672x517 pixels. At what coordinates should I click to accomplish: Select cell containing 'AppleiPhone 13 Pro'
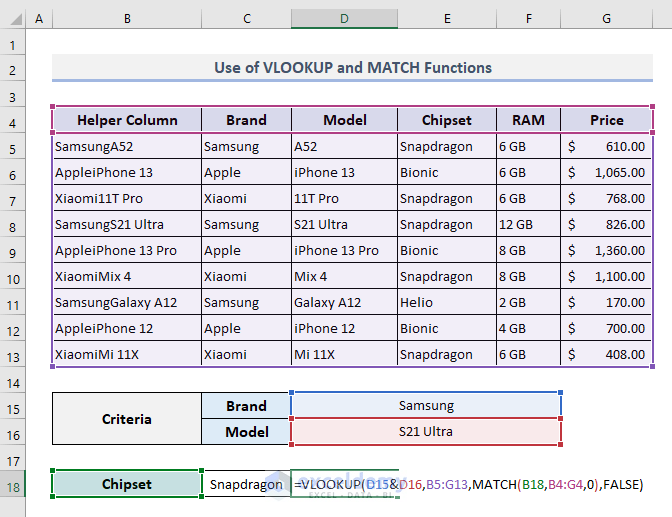(127, 250)
